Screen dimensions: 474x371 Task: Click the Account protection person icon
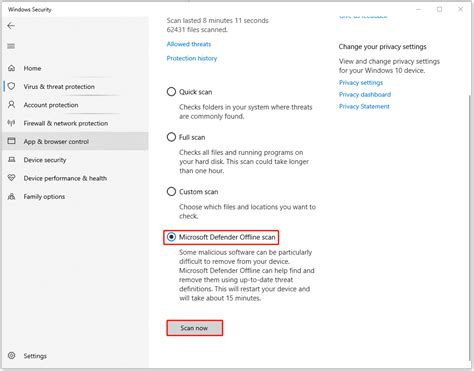coord(11,105)
